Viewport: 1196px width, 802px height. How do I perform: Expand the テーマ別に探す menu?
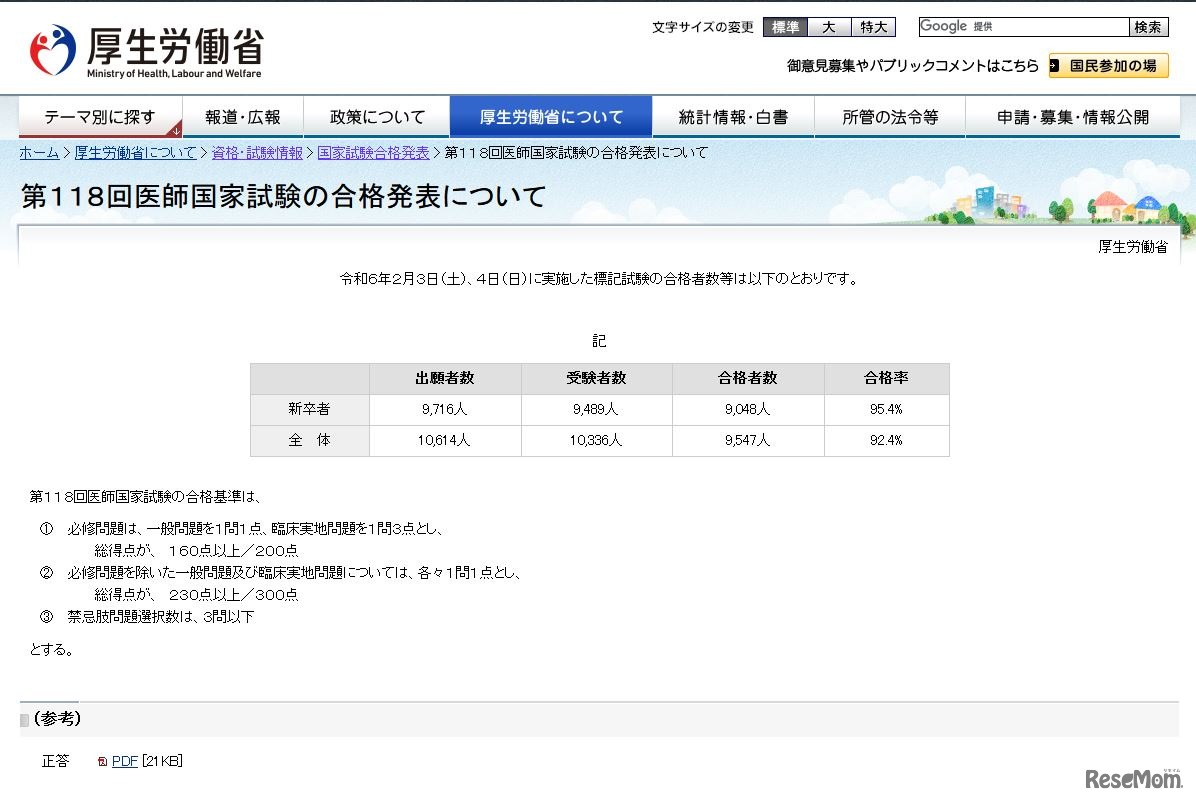point(100,117)
